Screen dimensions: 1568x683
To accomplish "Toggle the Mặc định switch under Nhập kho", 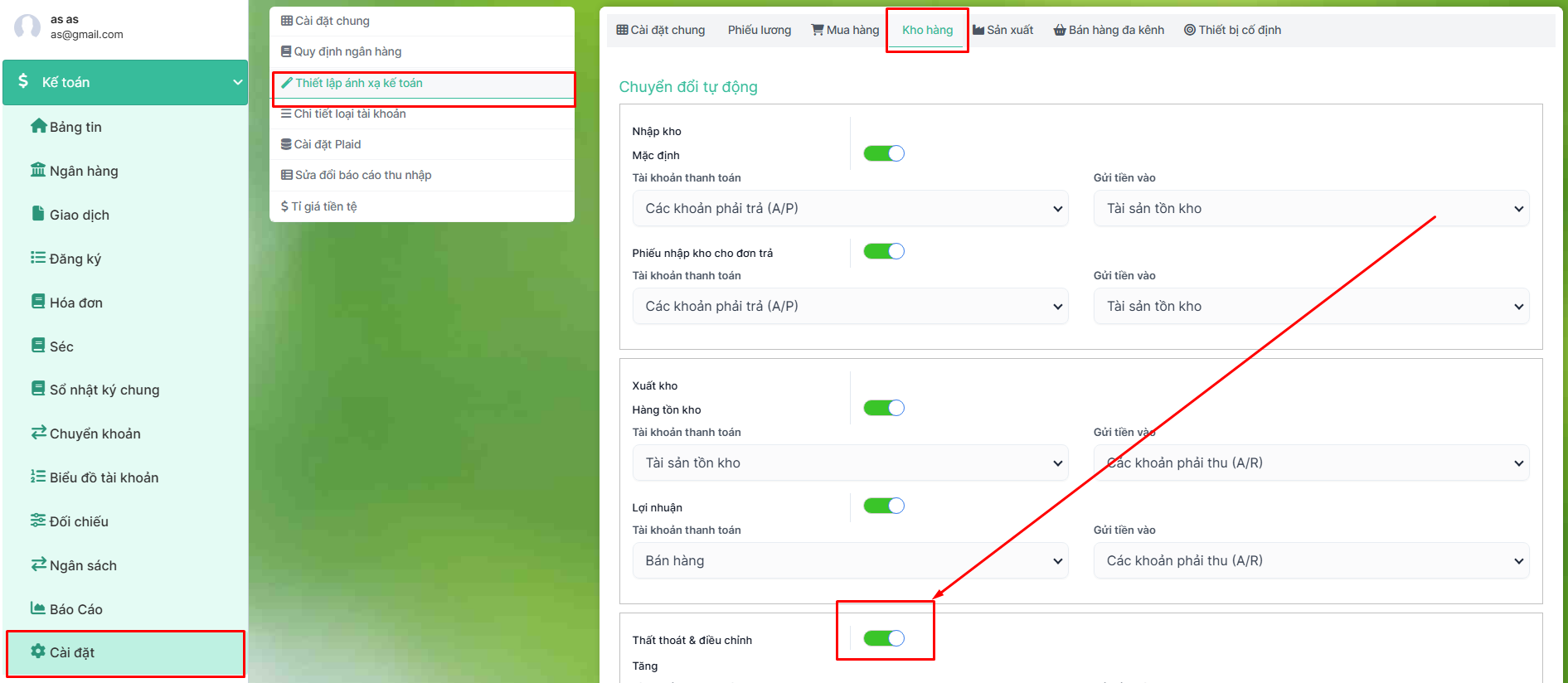I will [884, 153].
